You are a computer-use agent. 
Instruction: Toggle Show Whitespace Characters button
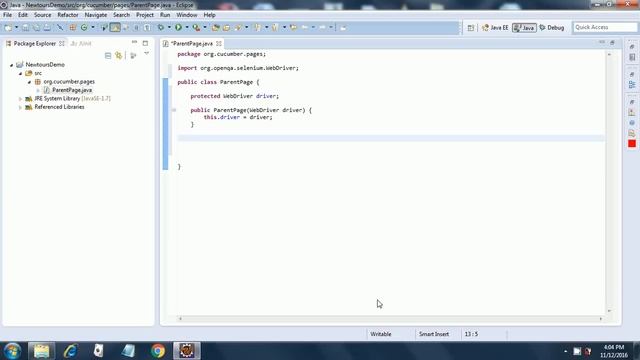click(x=147, y=27)
